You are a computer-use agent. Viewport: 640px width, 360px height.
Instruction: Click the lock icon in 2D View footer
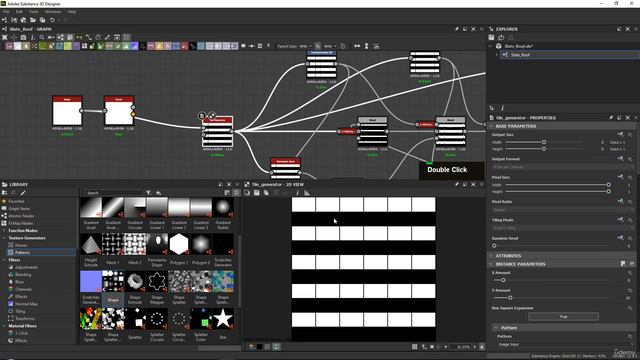pyautogui.click(x=482, y=347)
